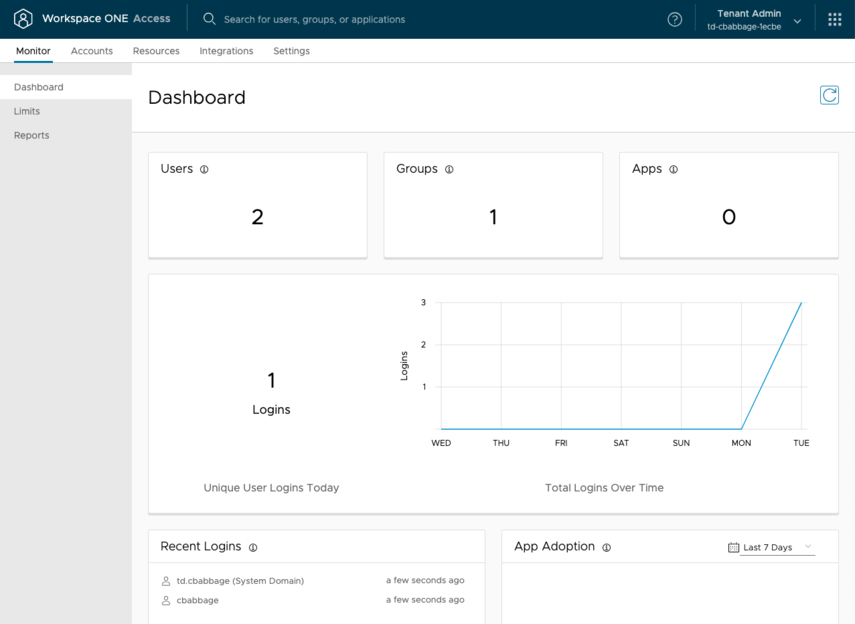Switch to the Accounts tab
Viewport: 855px width, 624px height.
tap(92, 51)
